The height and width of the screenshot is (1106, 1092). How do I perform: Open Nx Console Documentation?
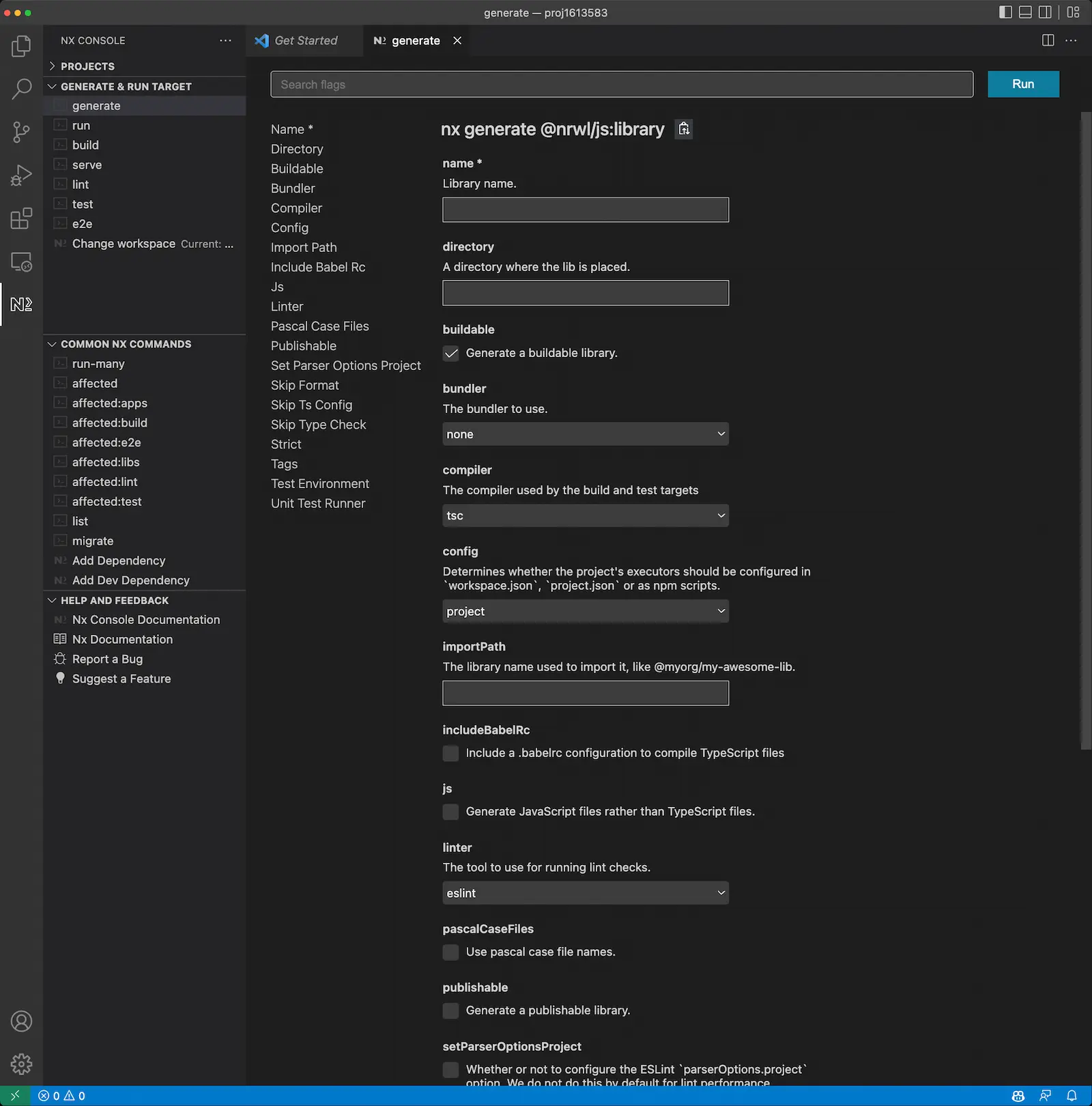pyautogui.click(x=146, y=619)
